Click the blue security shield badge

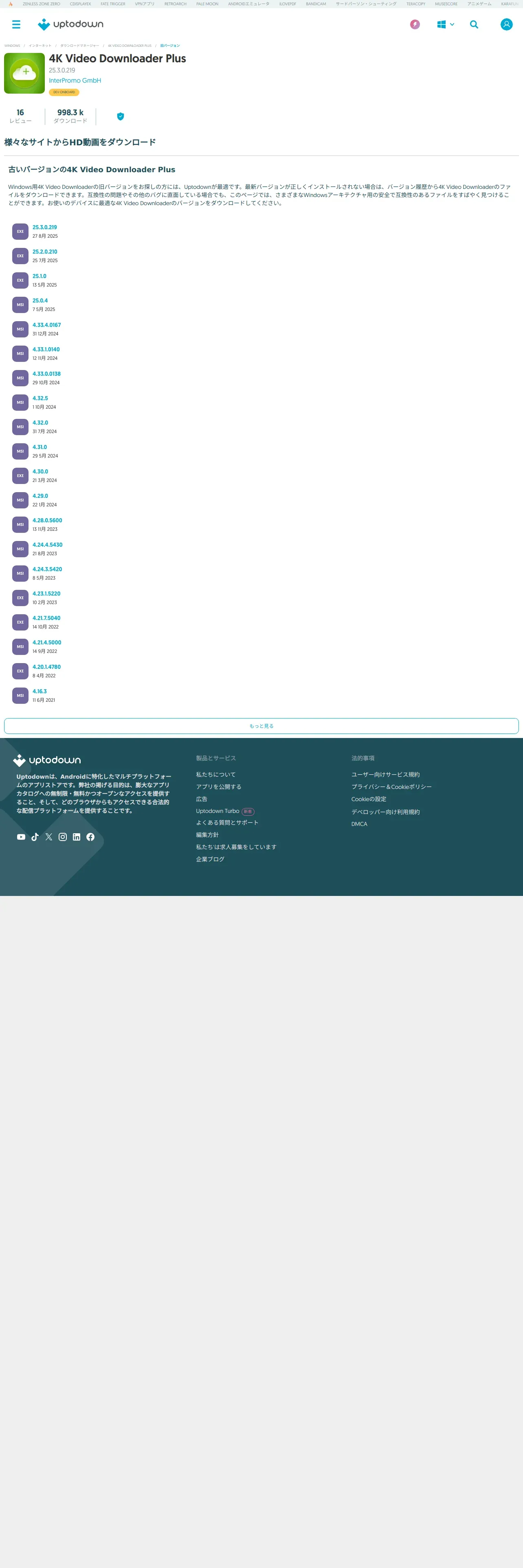121,116
